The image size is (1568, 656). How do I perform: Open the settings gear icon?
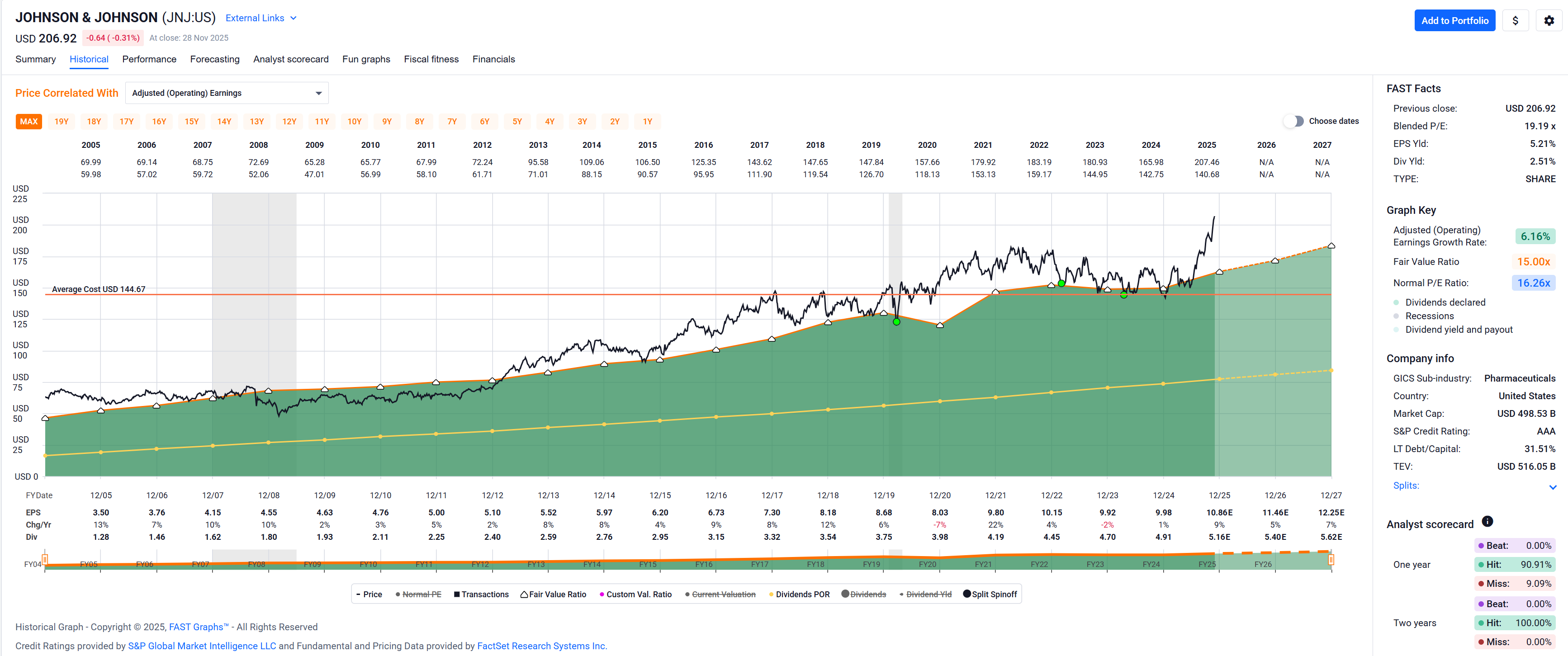click(1549, 21)
